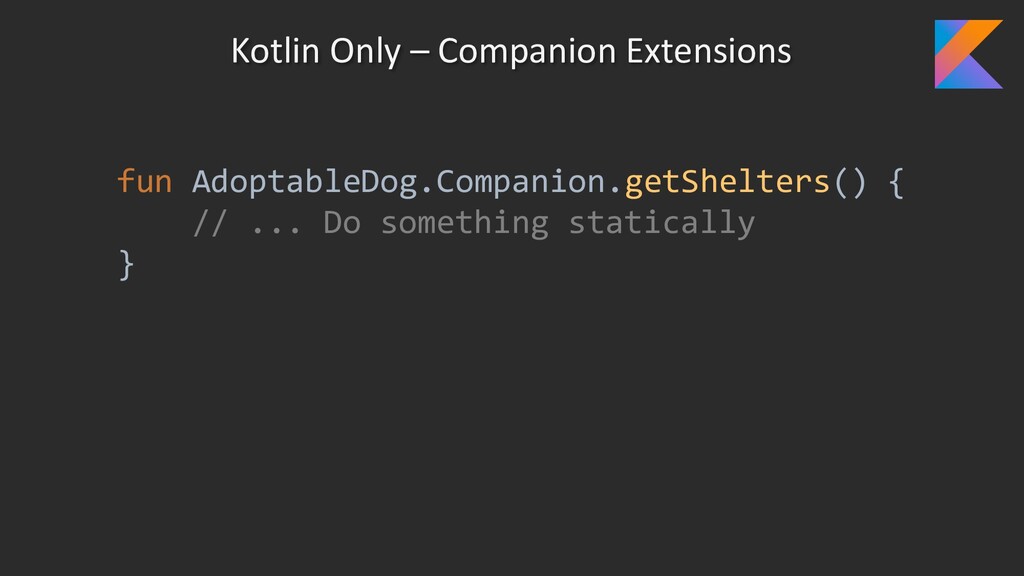Click Companion in the code line
Screen dimensions: 1024x576
click(520, 182)
